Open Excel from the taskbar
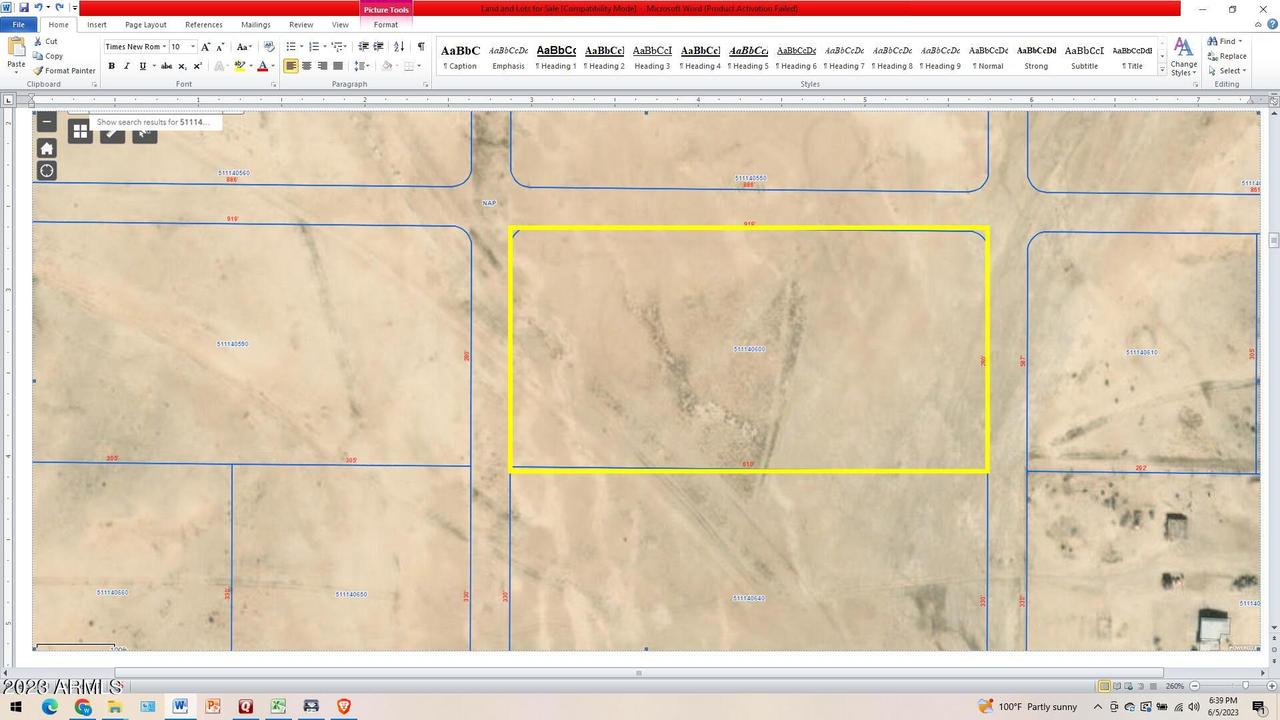 click(278, 706)
